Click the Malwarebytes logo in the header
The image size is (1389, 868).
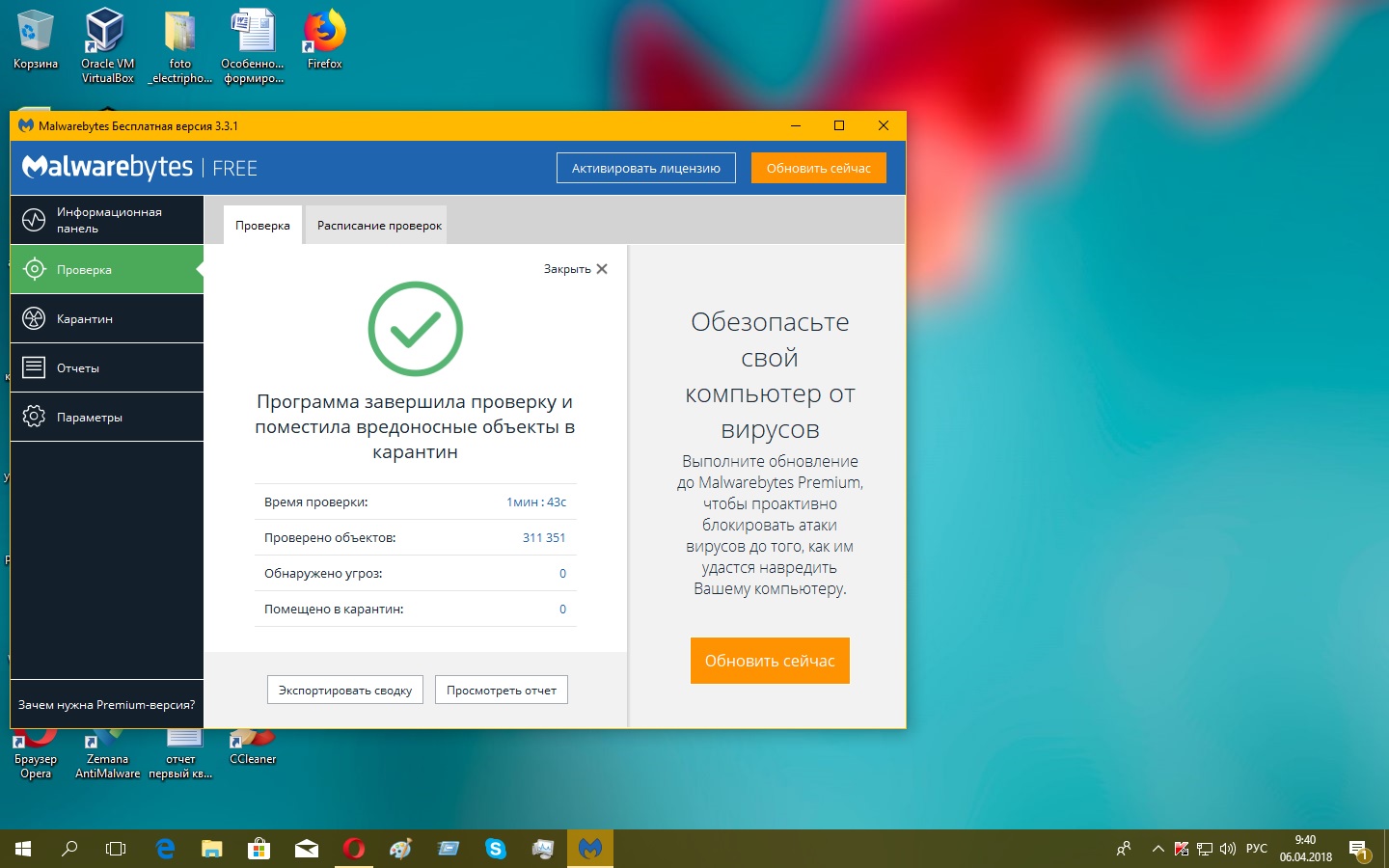(140, 168)
